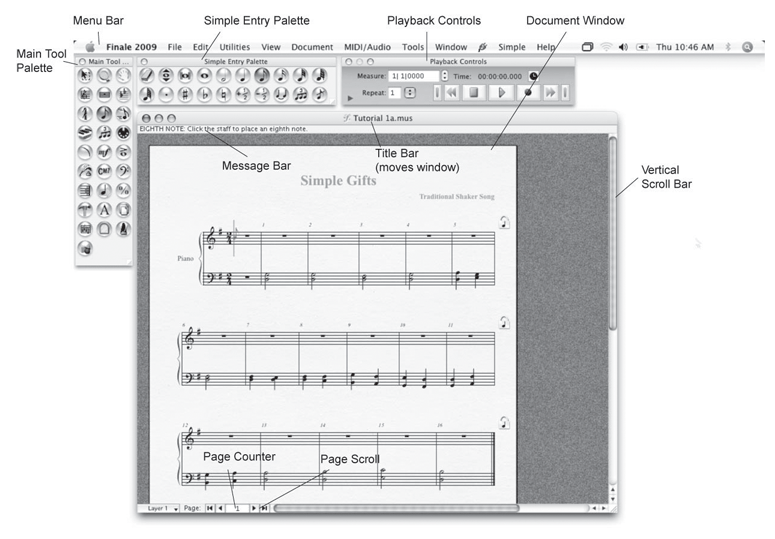Select the Selection arrow tool in Main Tool palette
775x539 pixels.
[85, 76]
